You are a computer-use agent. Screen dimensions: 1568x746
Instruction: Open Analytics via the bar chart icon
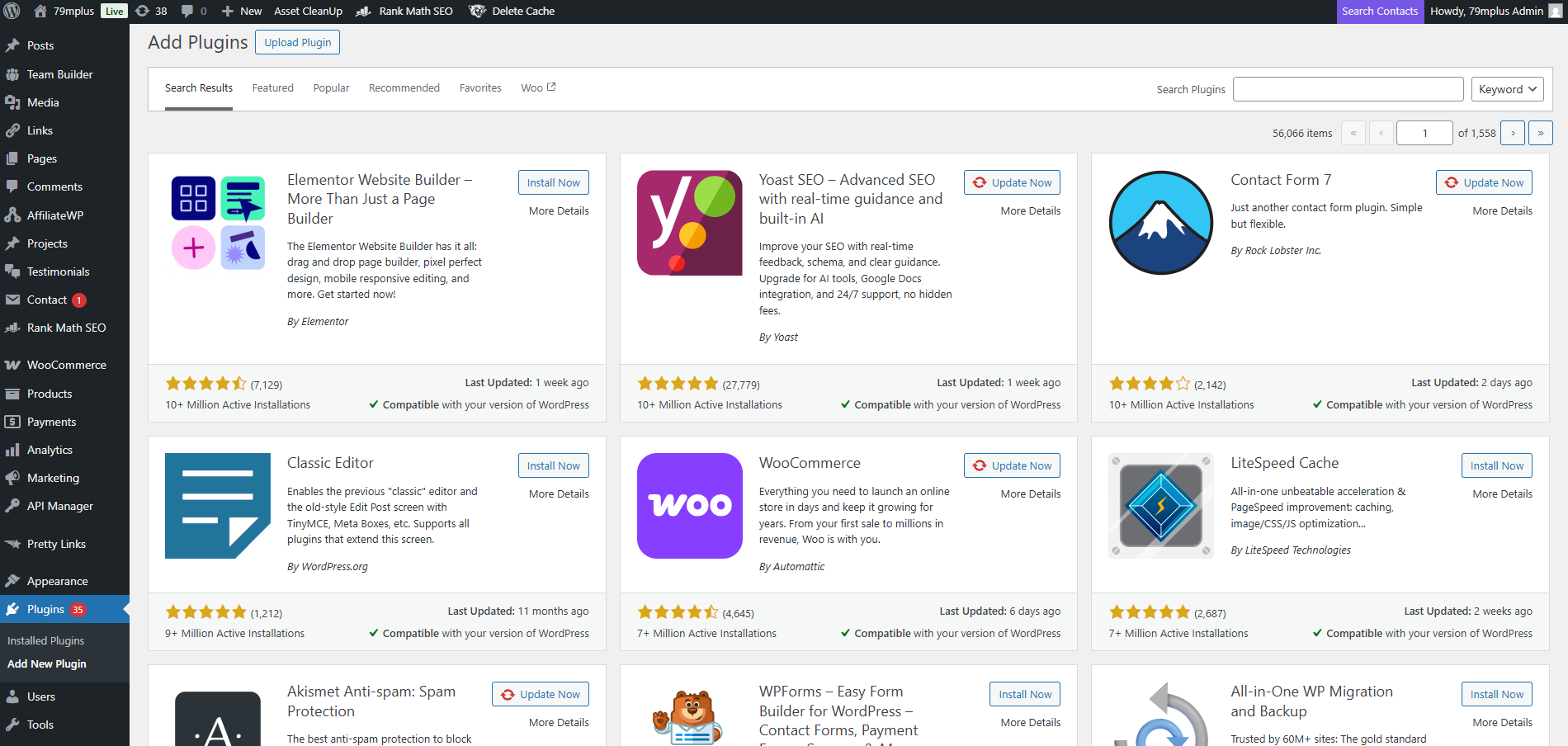(x=13, y=450)
